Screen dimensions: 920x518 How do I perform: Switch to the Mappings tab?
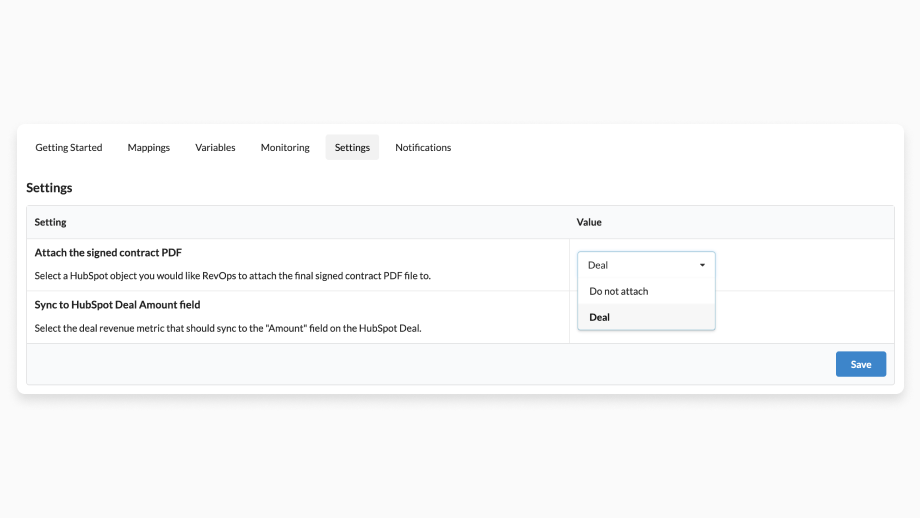coord(149,148)
